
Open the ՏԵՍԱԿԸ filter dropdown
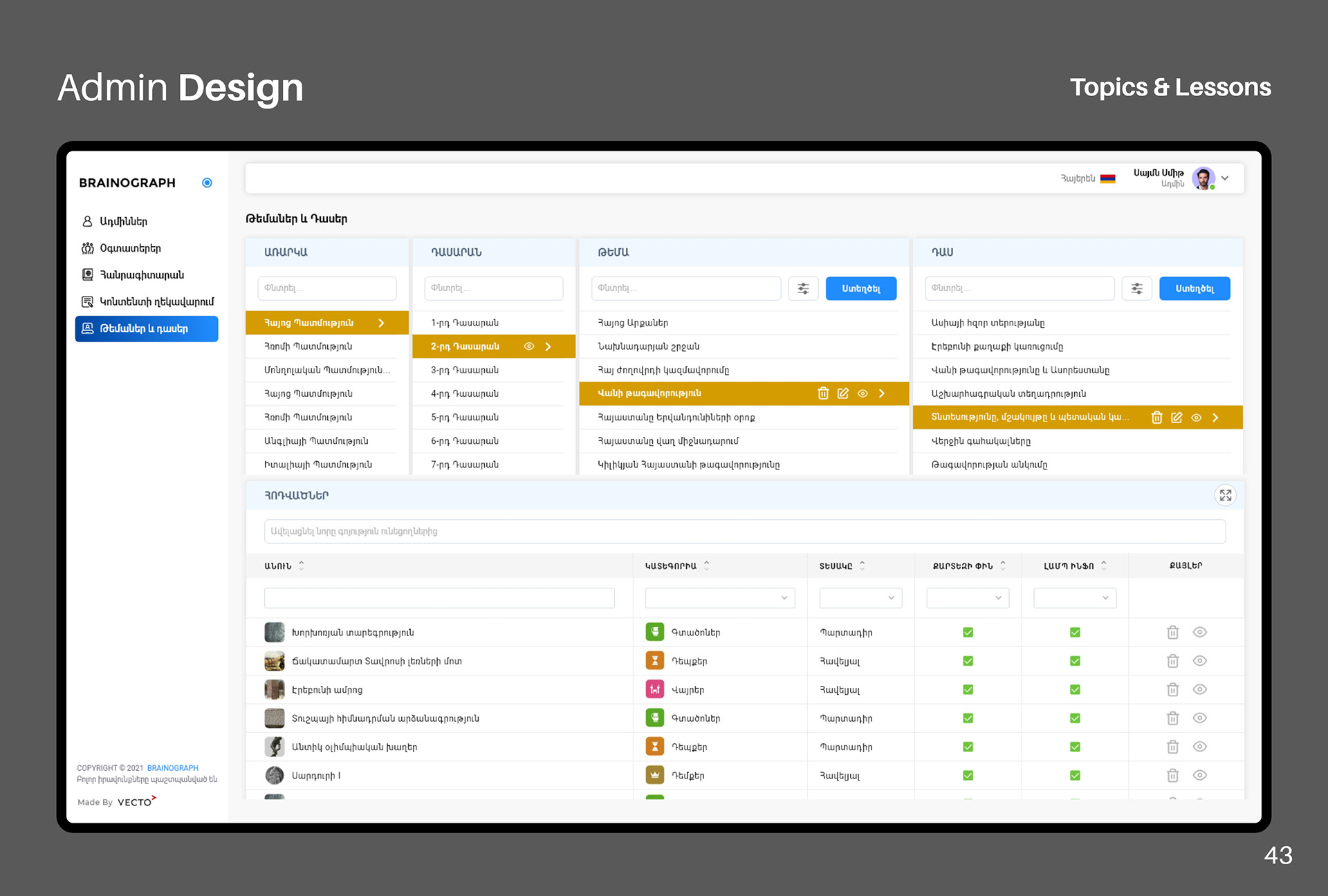click(x=860, y=598)
